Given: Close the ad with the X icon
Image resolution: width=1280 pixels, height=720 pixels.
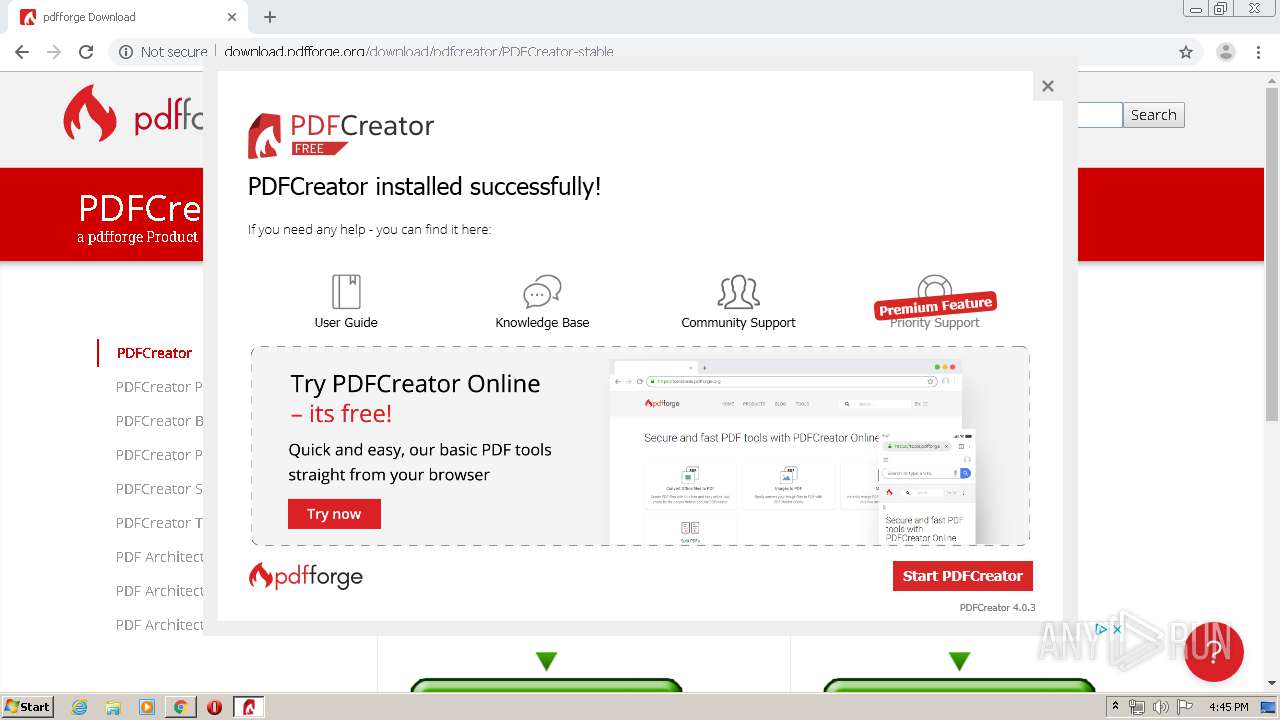Looking at the screenshot, I should [1118, 629].
